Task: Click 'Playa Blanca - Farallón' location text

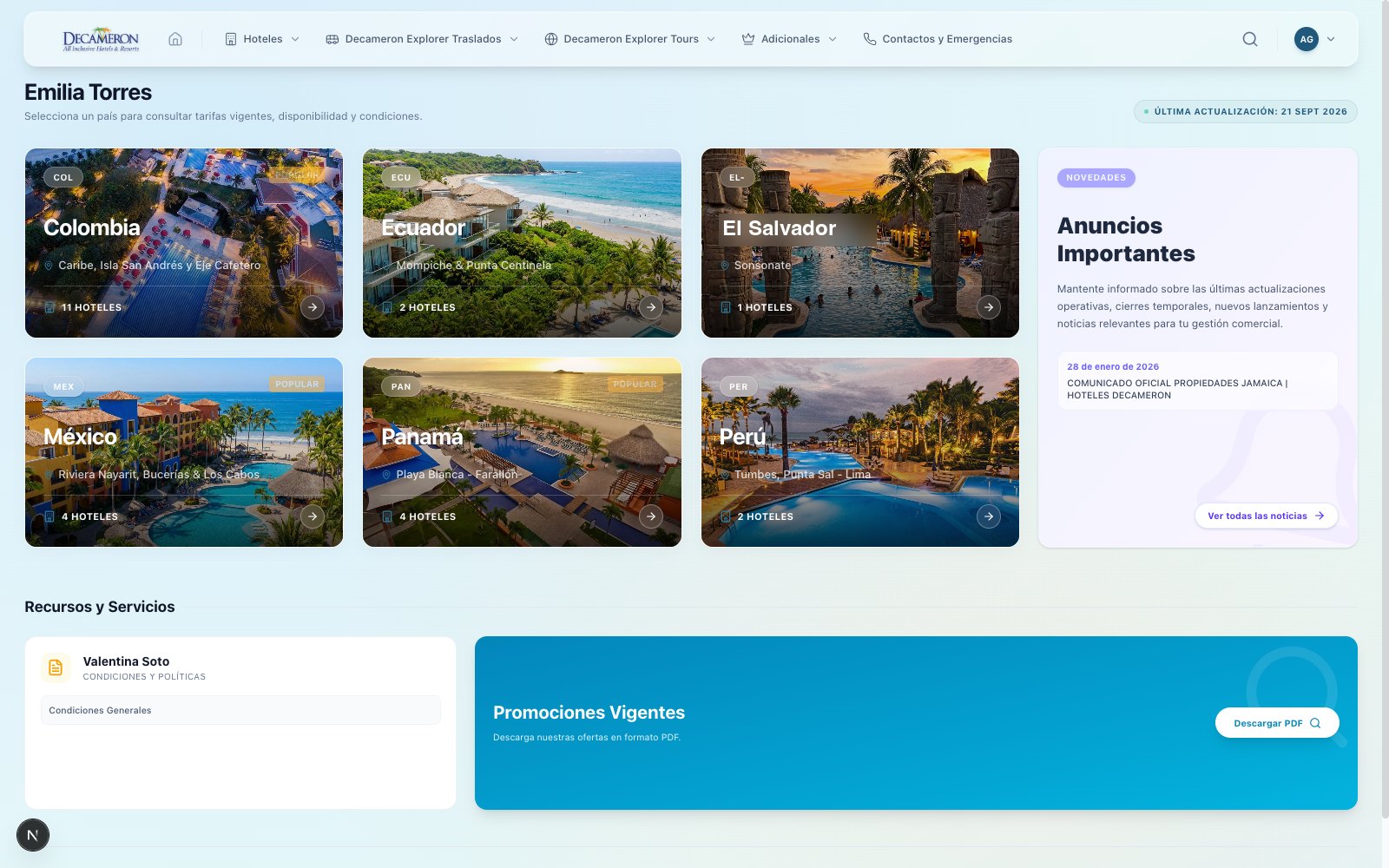Action: (457, 475)
